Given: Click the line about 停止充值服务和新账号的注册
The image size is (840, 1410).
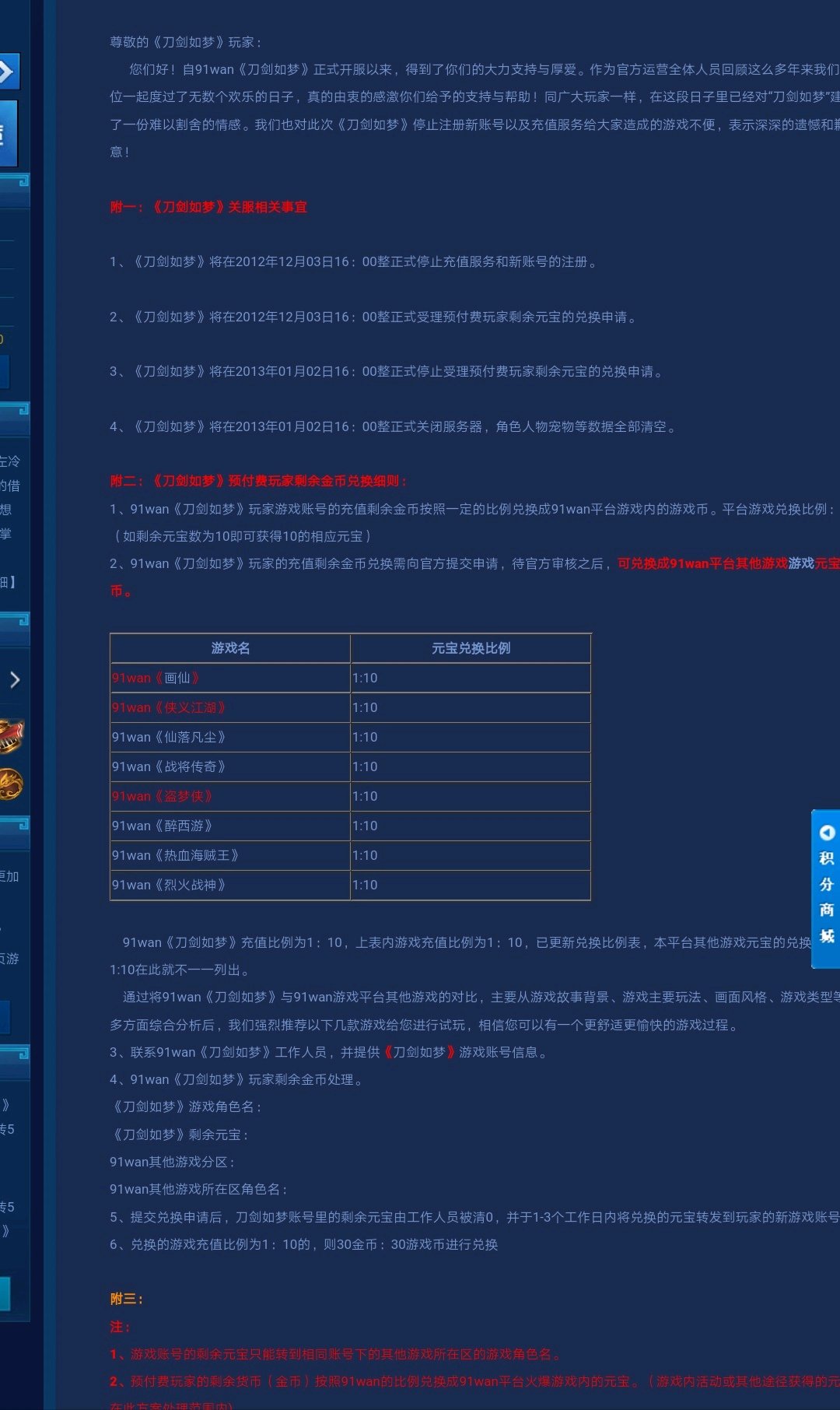Looking at the screenshot, I should pyautogui.click(x=354, y=262).
